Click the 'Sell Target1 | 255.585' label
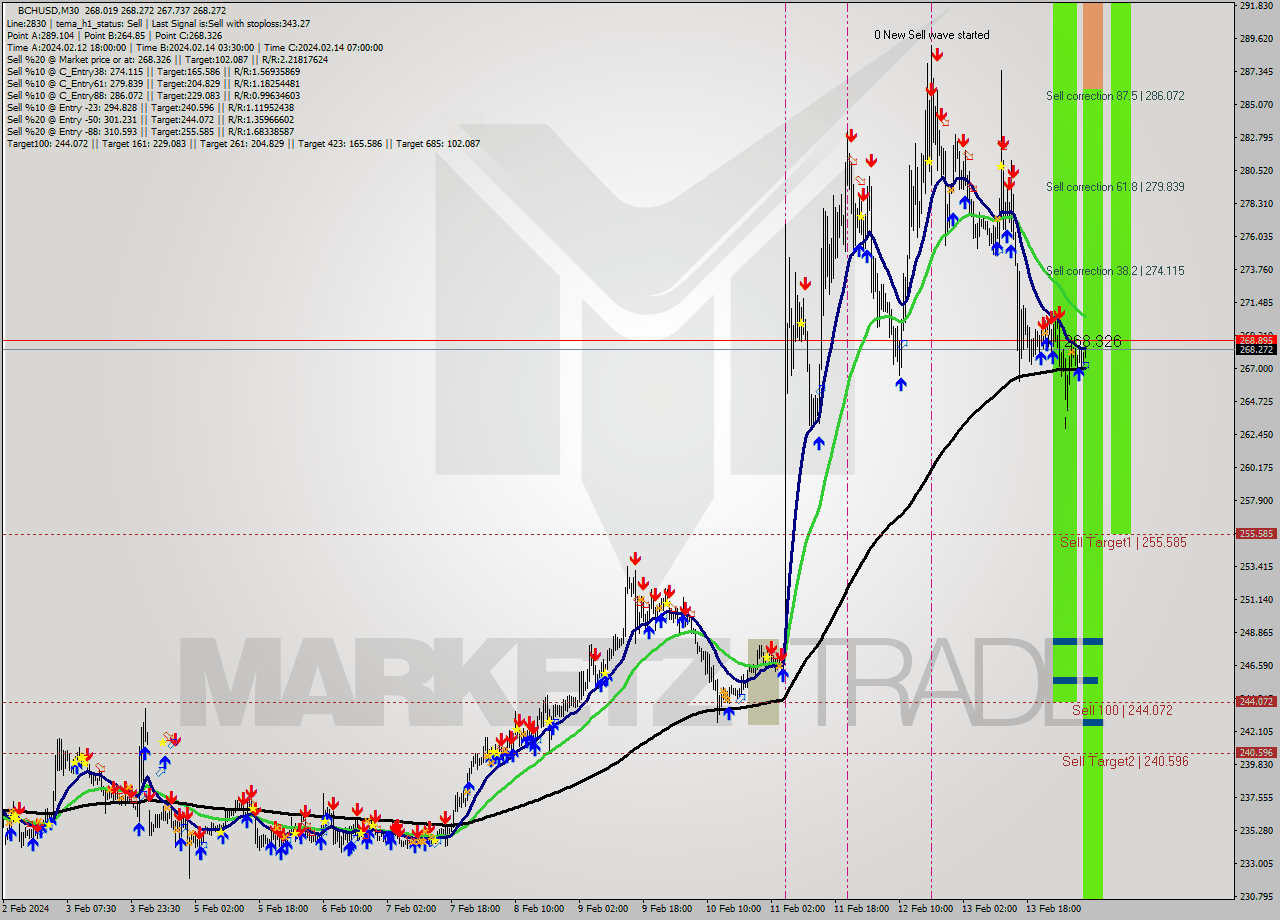1280x920 pixels. [x=1123, y=542]
